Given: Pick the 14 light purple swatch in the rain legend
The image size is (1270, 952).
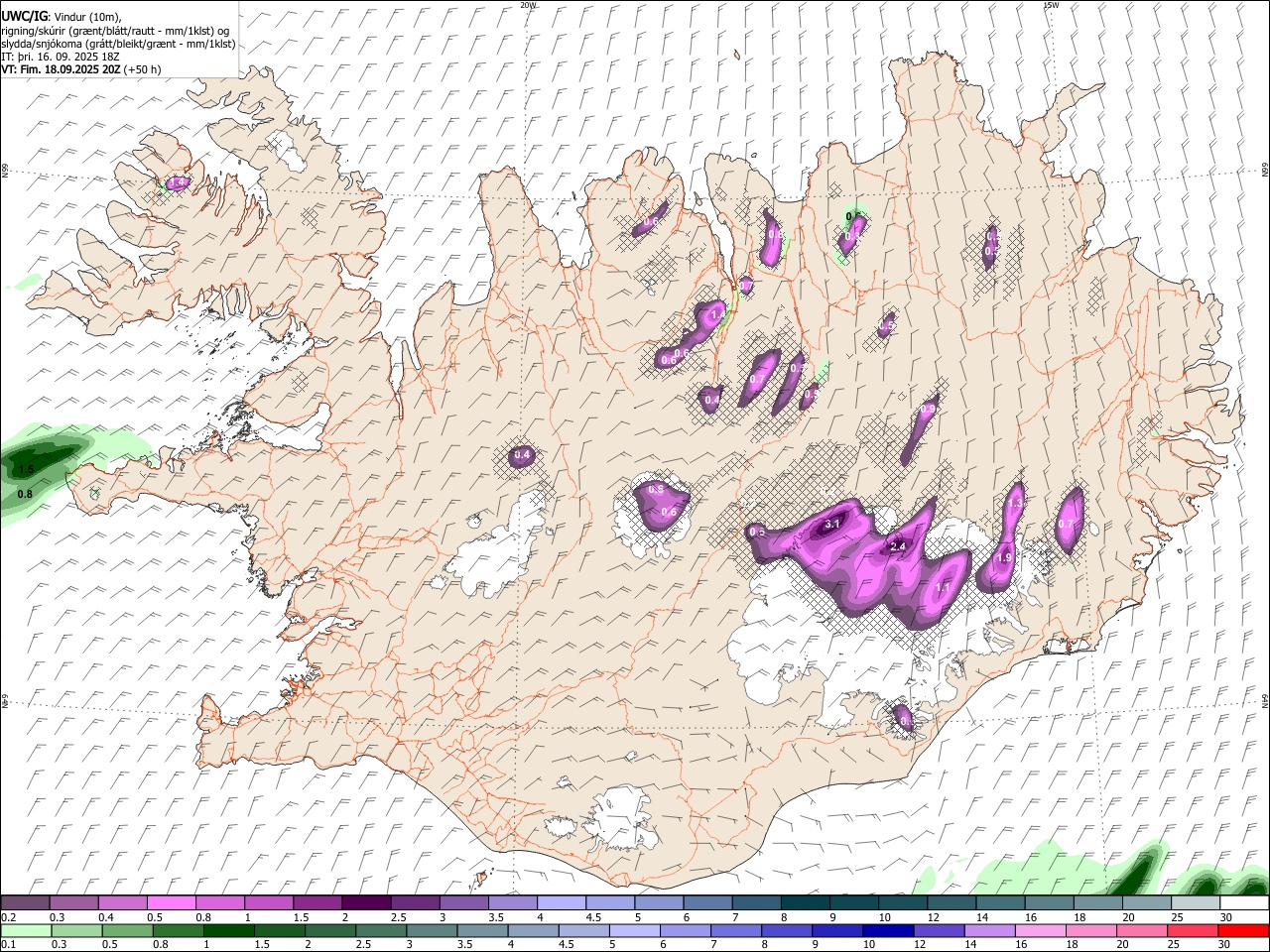Looking at the screenshot, I should pos(989,931).
